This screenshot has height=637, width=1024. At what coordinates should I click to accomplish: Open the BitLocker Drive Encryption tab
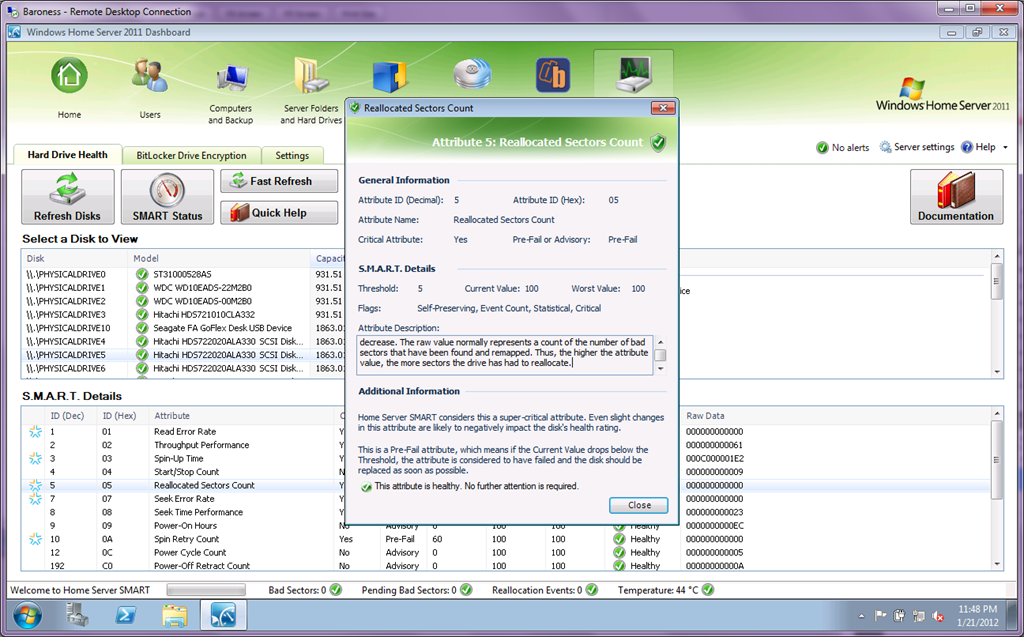pyautogui.click(x=191, y=155)
